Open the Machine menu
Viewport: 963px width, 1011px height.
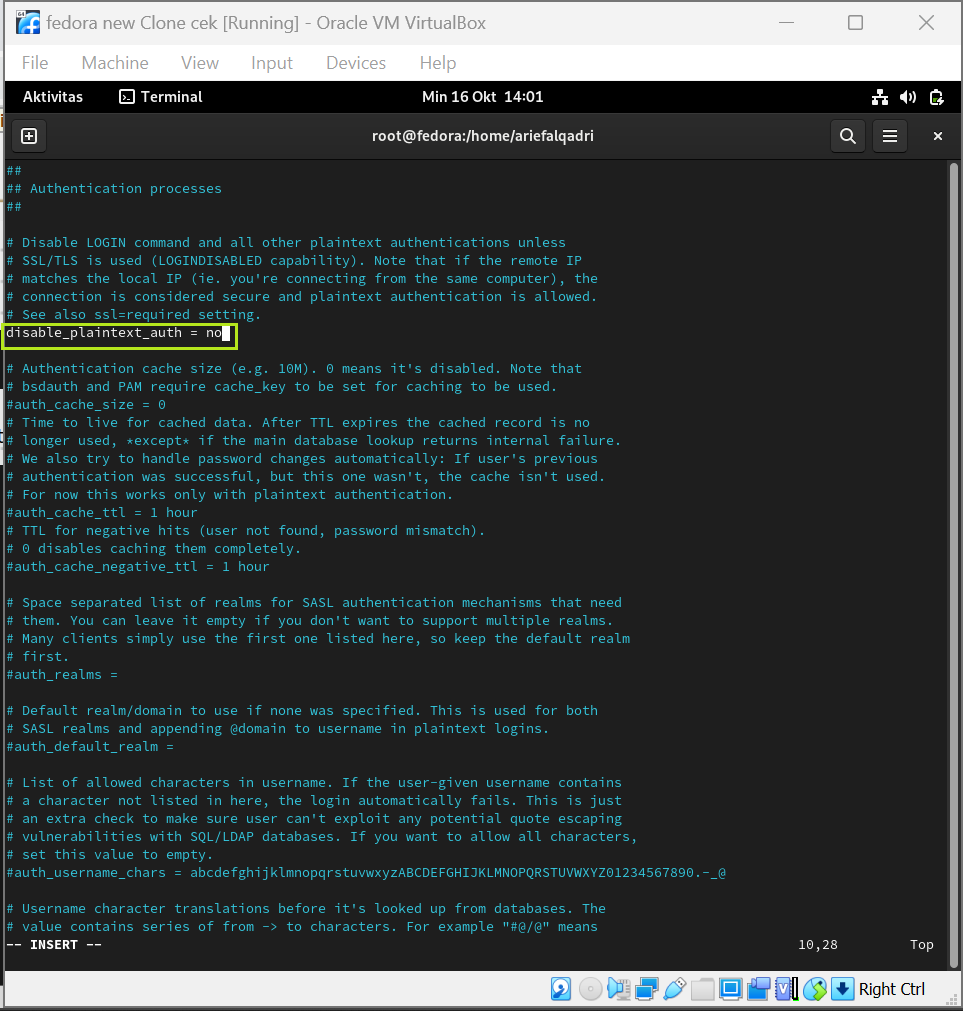115,63
